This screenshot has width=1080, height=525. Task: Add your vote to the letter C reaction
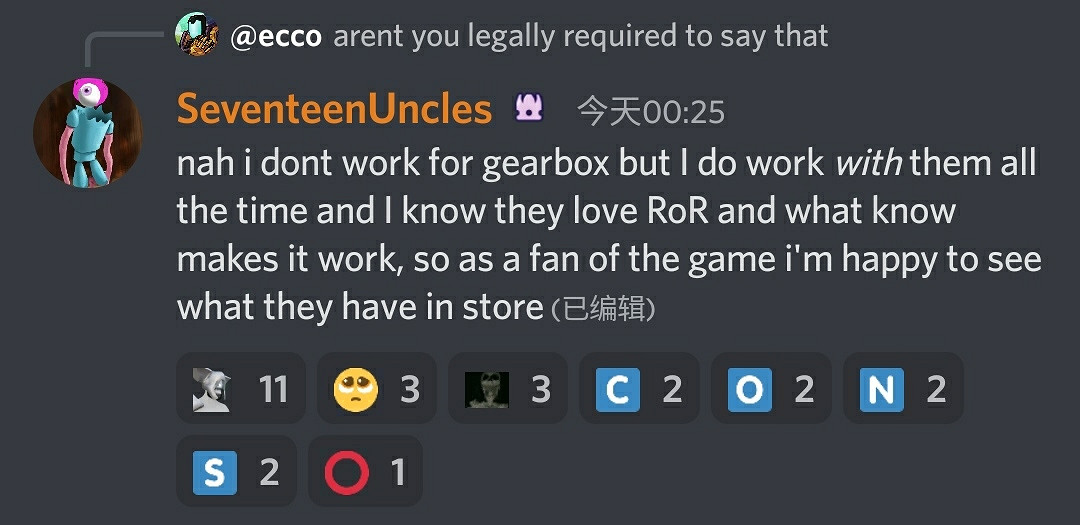pos(639,390)
